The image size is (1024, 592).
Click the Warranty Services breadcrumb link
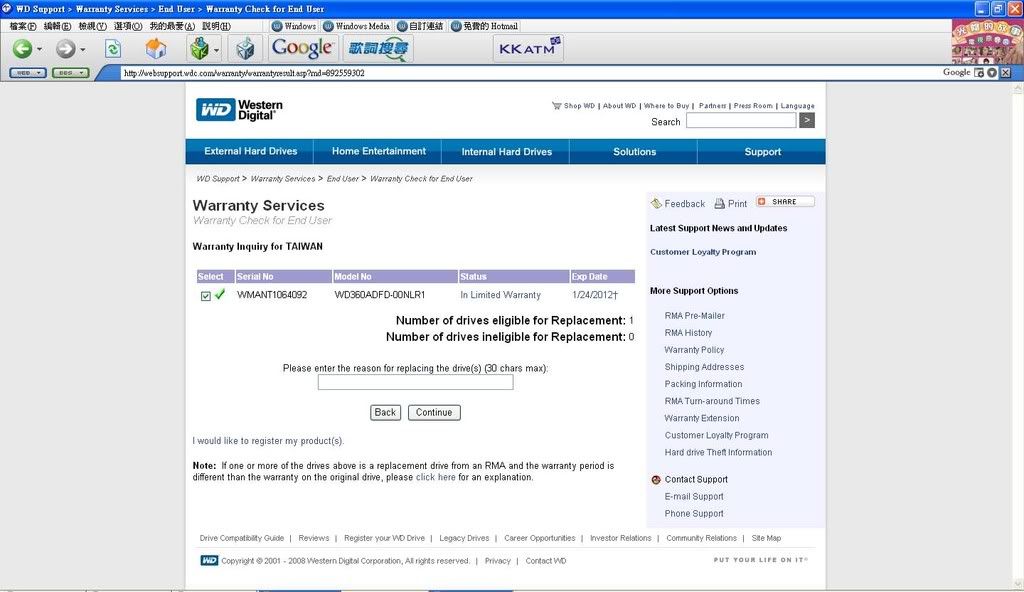283,178
